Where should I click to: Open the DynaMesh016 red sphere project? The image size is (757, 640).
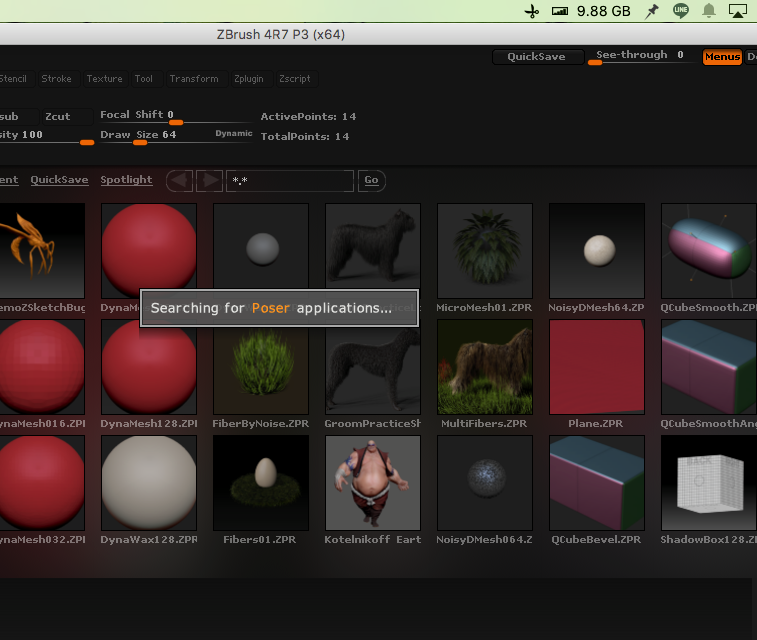(x=42, y=367)
